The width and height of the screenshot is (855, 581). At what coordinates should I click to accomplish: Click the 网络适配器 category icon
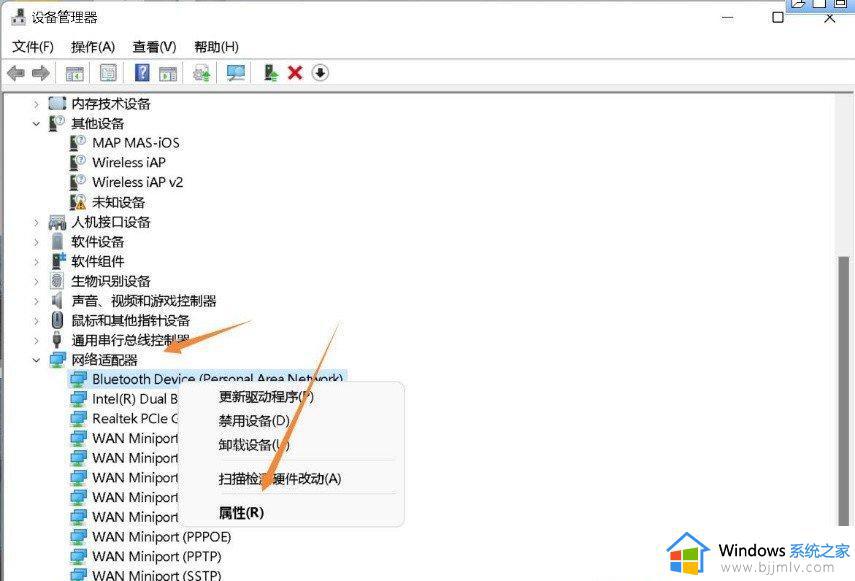[x=57, y=360]
